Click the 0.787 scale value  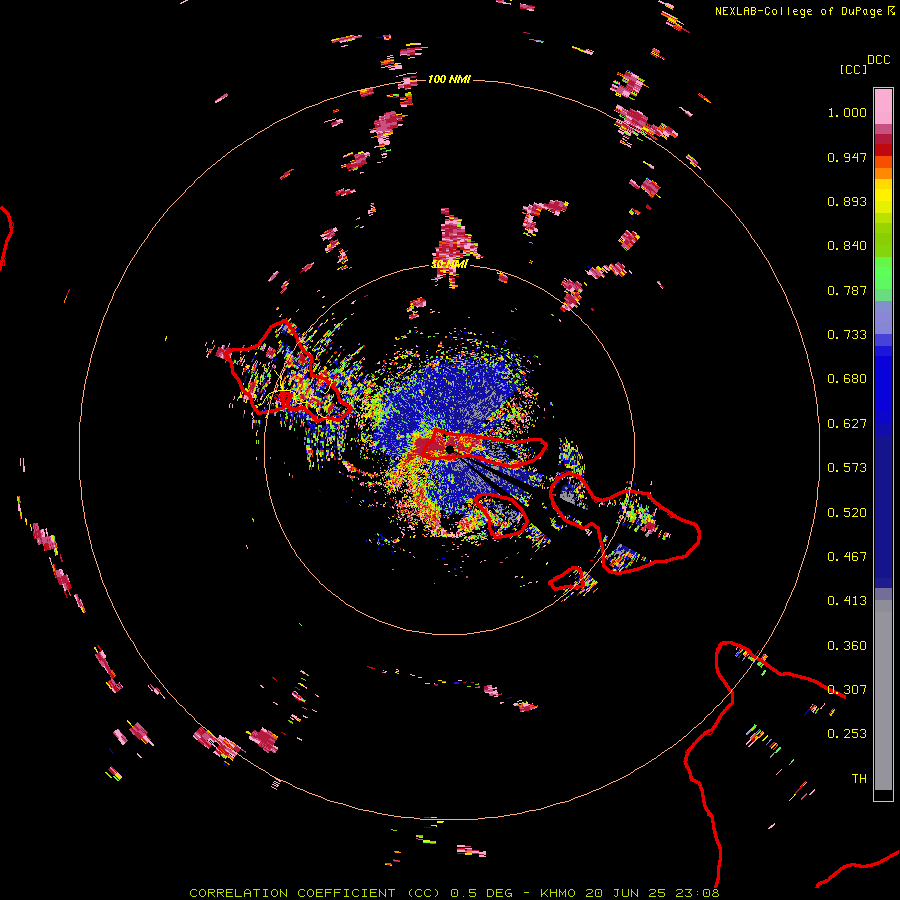pyautogui.click(x=847, y=290)
